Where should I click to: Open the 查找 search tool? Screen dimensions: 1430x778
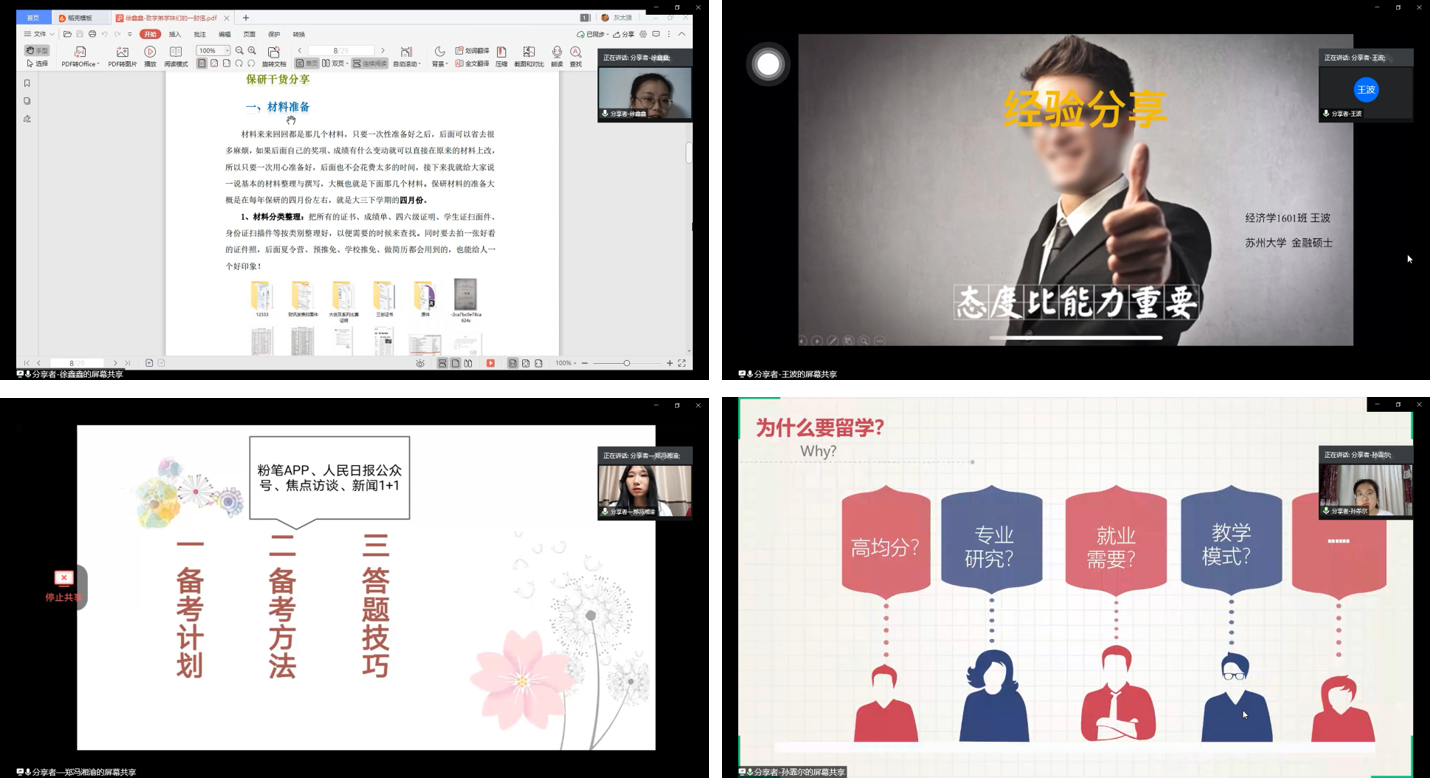(x=576, y=53)
